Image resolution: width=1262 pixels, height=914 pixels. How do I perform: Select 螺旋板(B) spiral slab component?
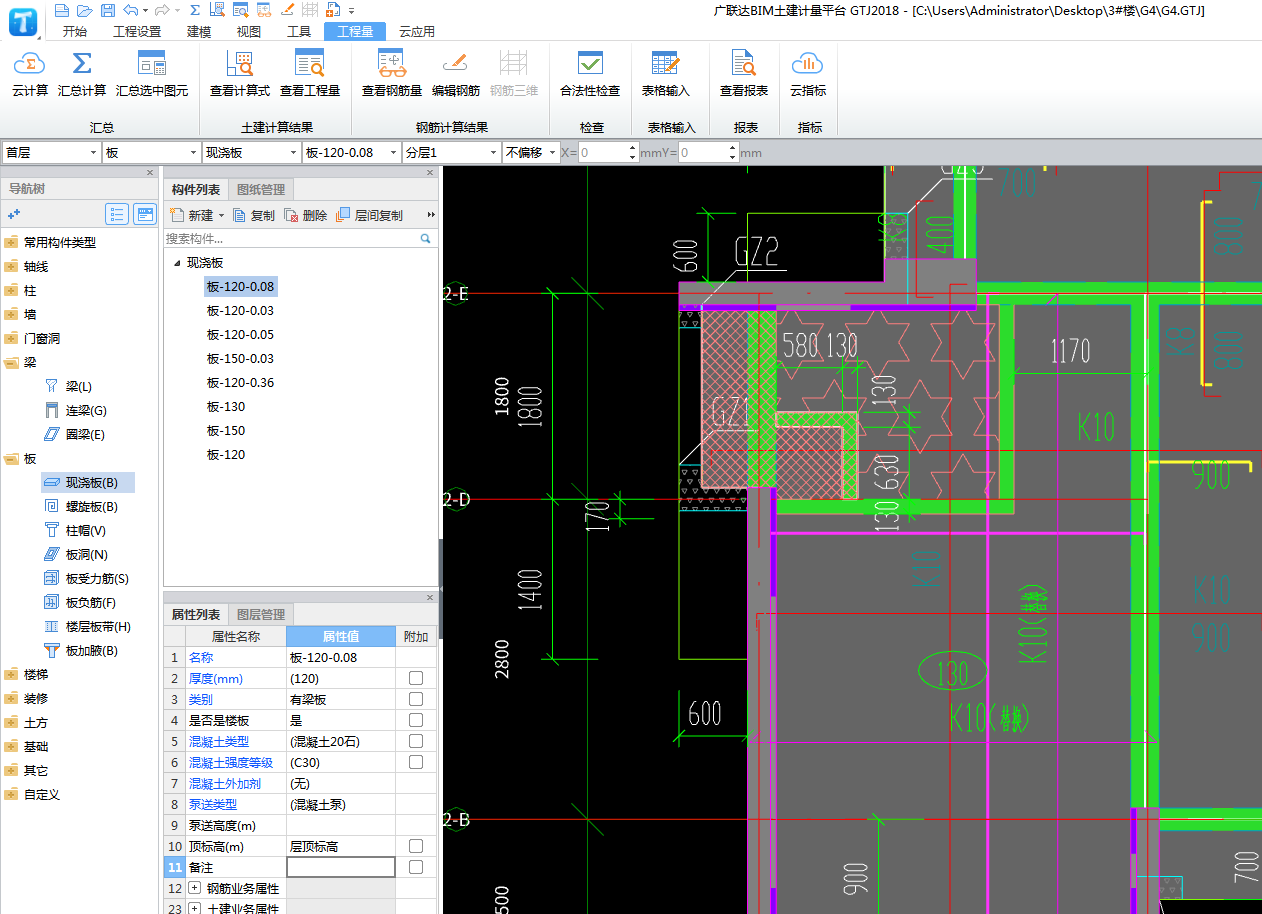point(82,506)
